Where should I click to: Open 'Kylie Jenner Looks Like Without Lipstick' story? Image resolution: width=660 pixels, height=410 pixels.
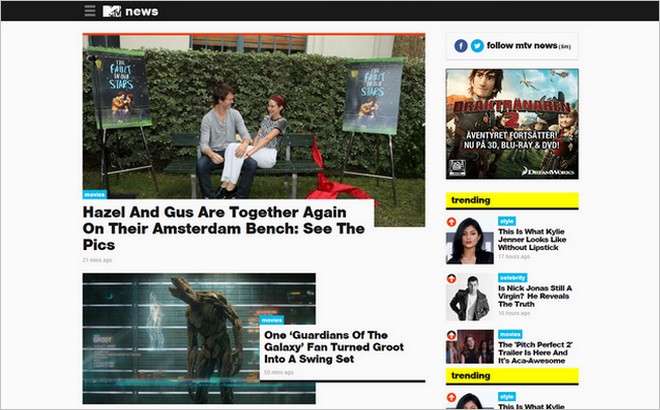532,240
